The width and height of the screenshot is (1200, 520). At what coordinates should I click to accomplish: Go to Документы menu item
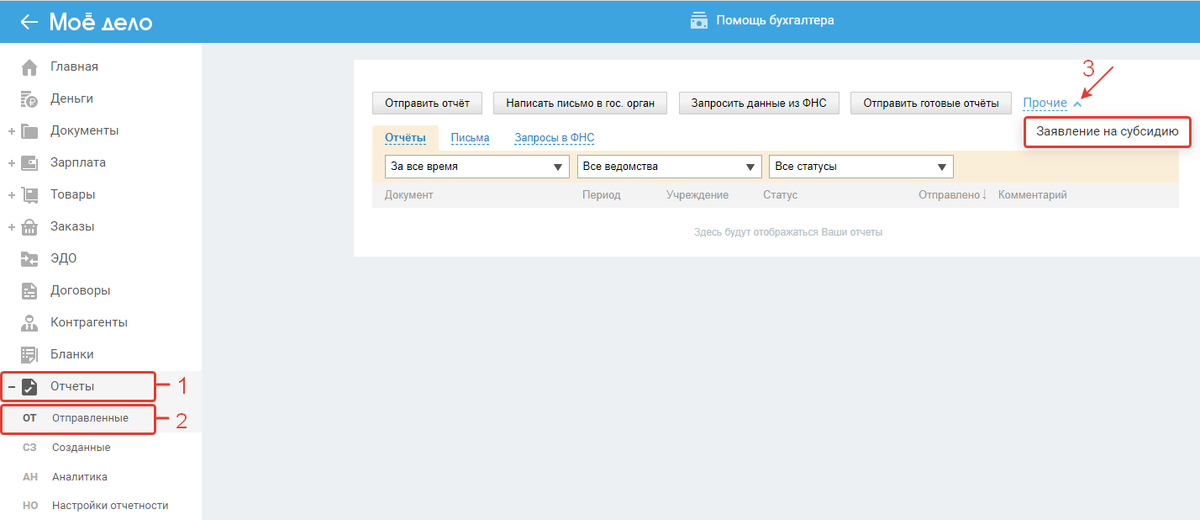[84, 131]
